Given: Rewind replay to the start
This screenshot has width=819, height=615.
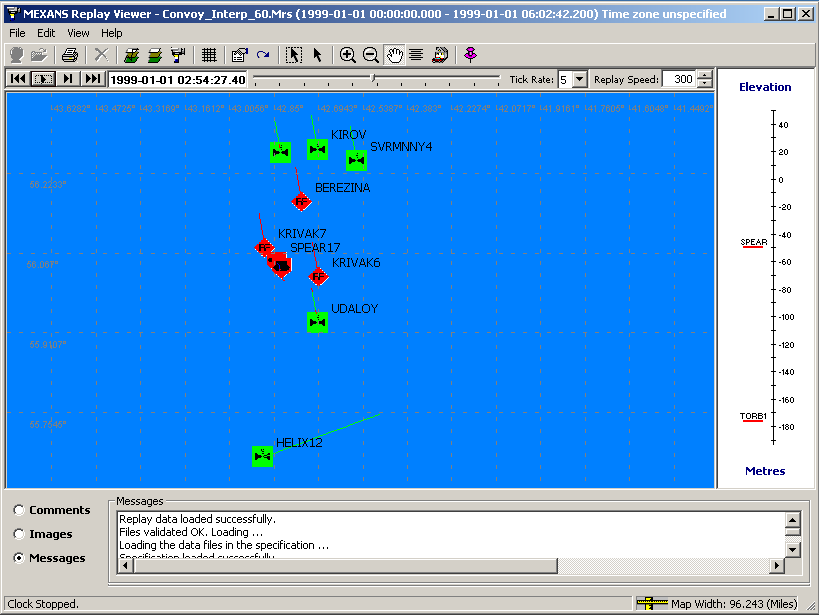Looking at the screenshot, I should pyautogui.click(x=18, y=79).
